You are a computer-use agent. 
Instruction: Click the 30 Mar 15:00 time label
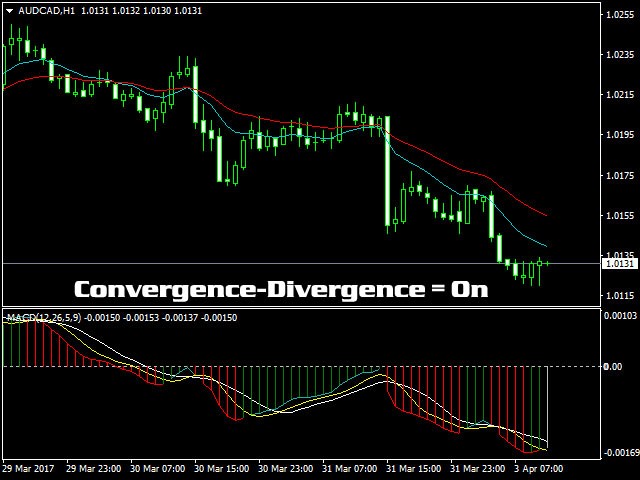[x=222, y=469]
